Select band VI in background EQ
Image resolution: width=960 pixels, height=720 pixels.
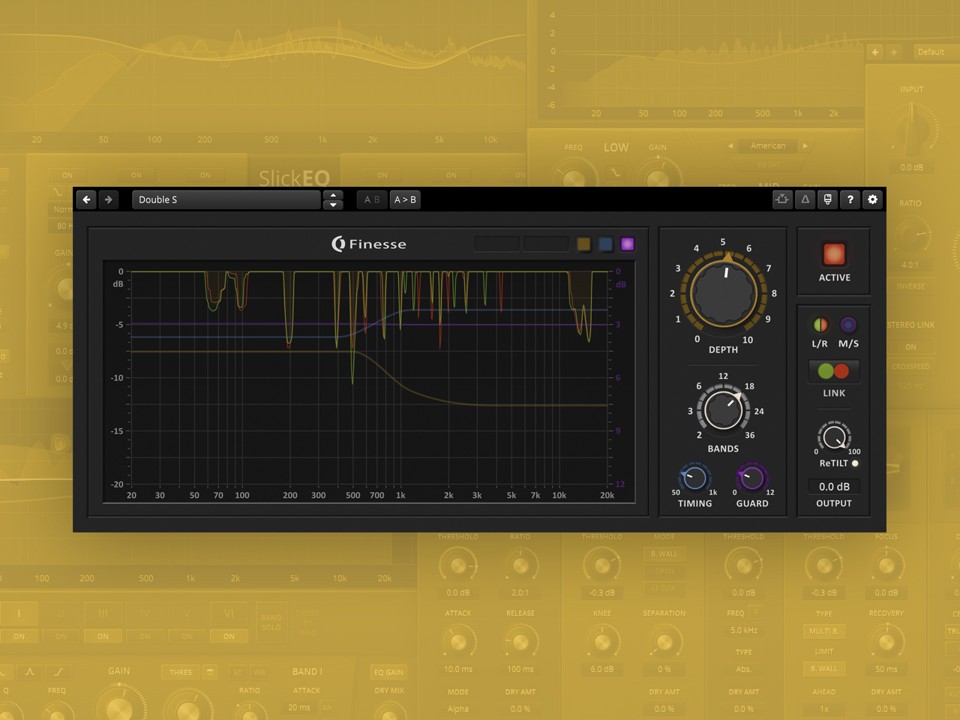(228, 613)
